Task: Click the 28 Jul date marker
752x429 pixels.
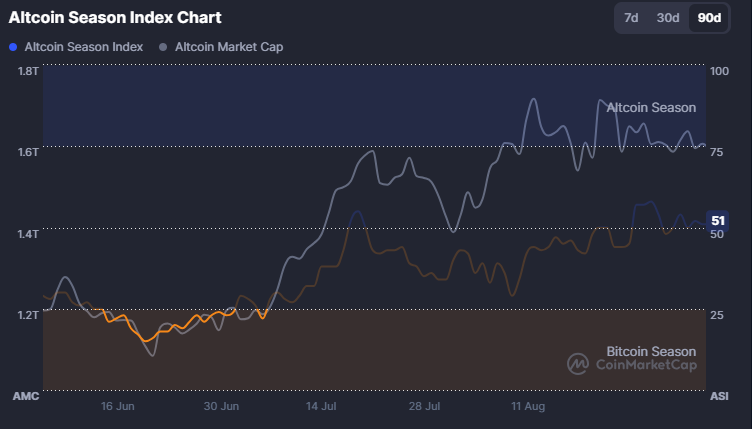Action: tap(424, 407)
